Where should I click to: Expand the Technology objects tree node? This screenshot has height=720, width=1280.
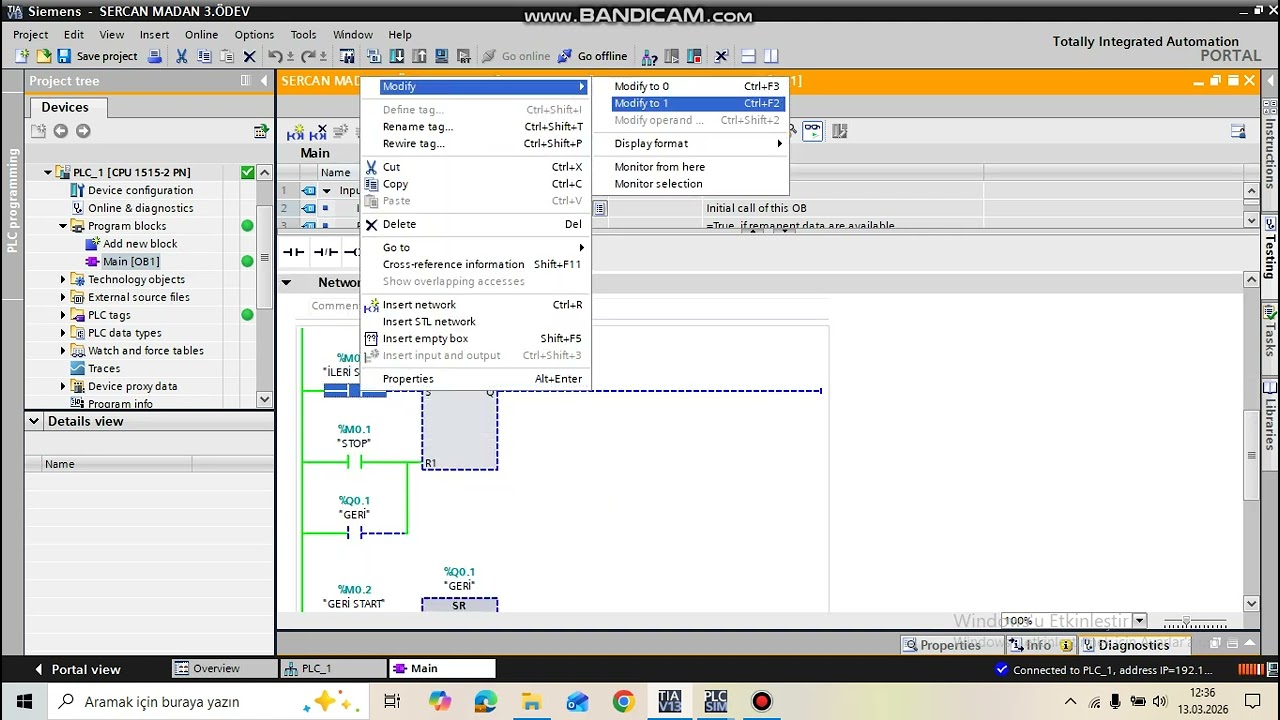63,280
